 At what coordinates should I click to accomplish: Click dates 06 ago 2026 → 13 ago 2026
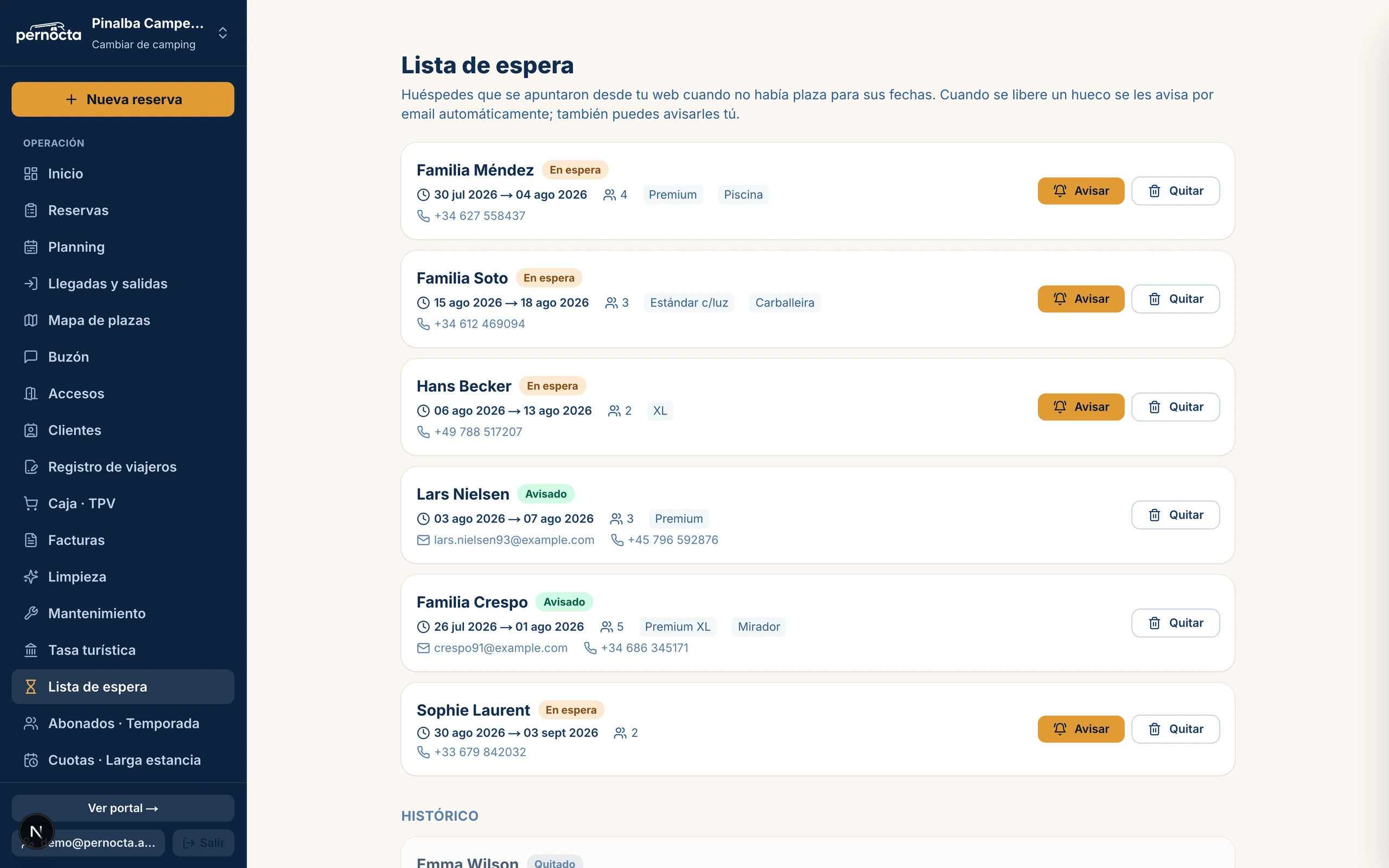(x=513, y=411)
